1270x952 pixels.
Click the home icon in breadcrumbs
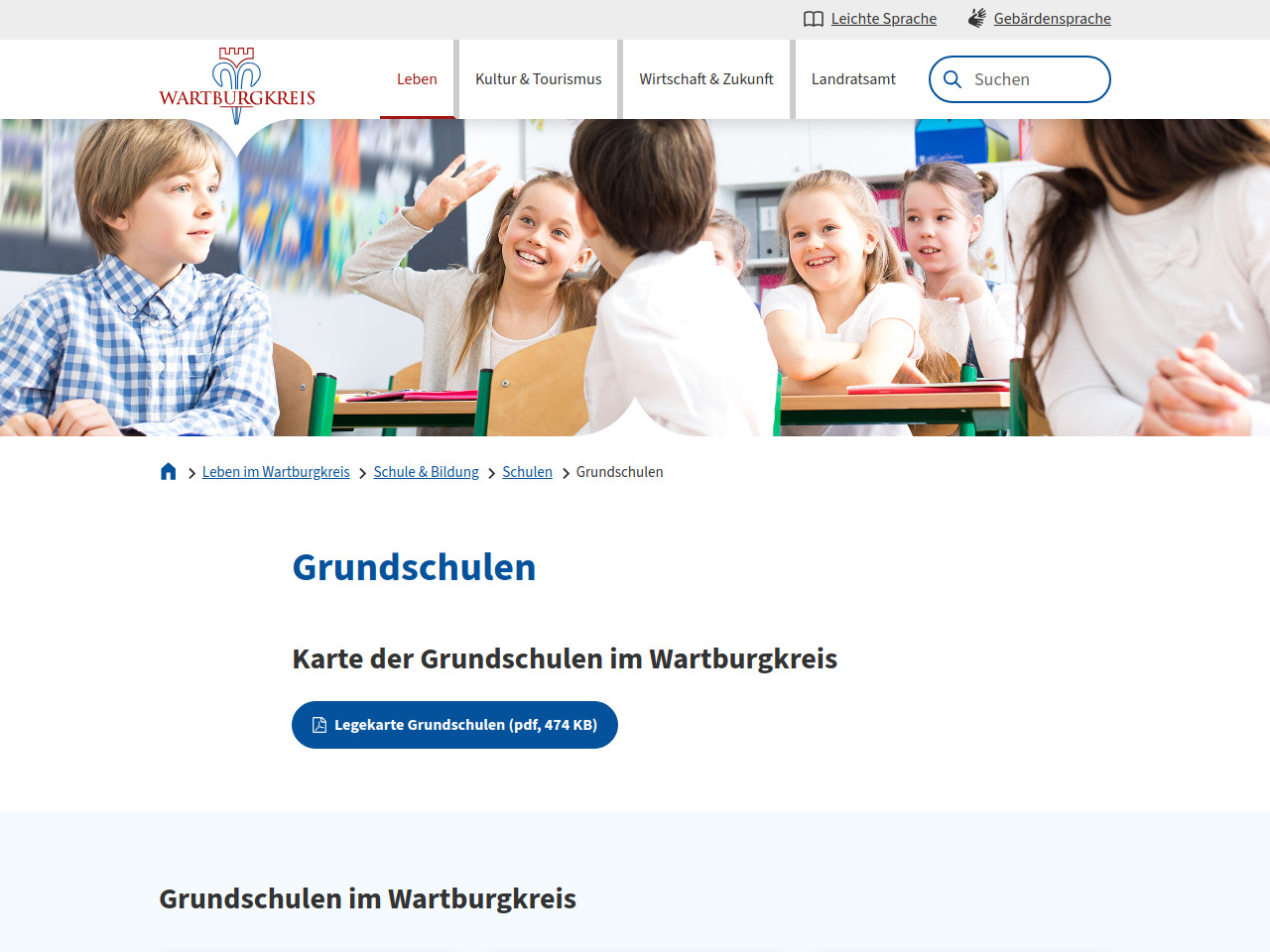169,472
